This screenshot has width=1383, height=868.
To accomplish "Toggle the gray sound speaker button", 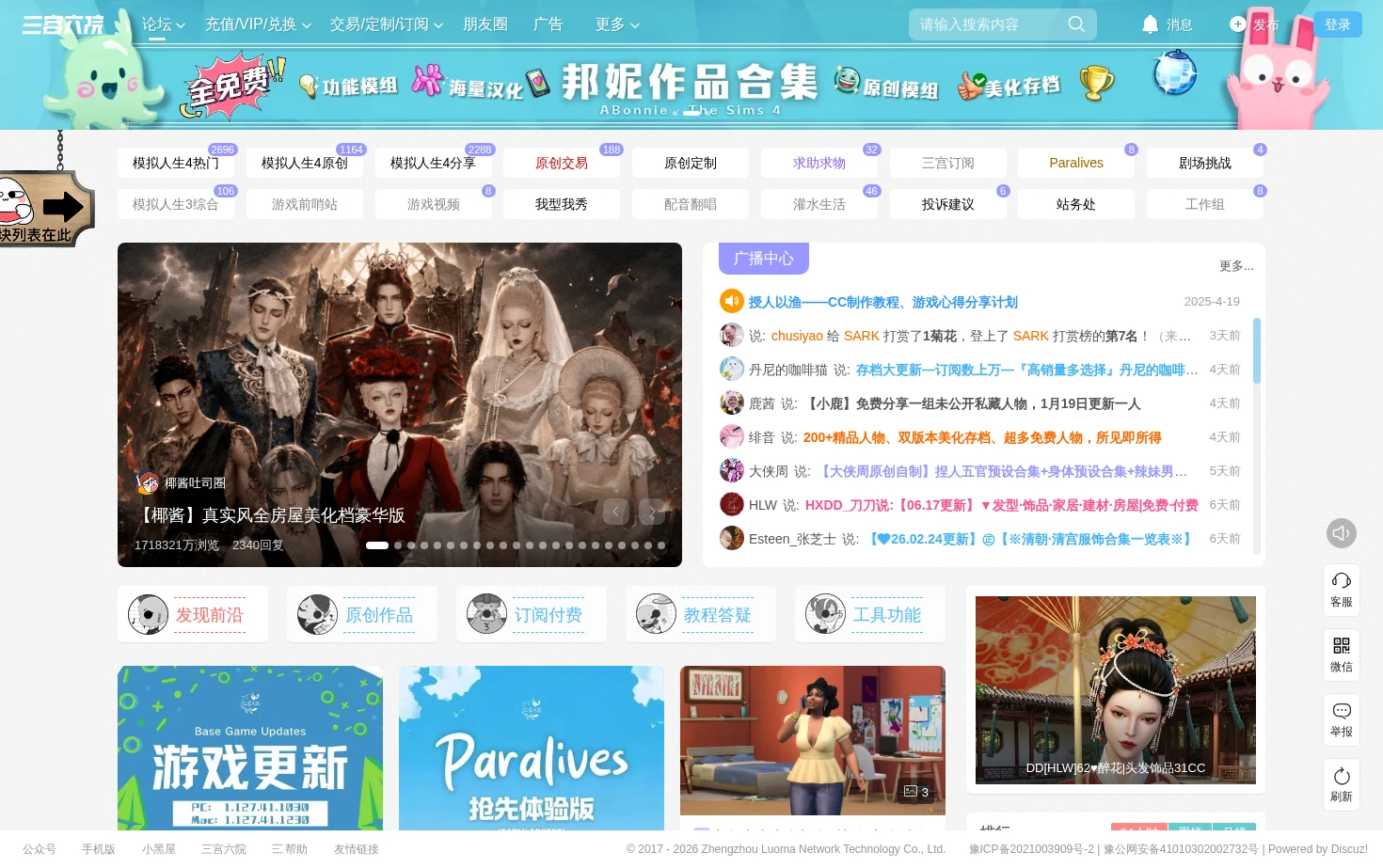I will pyautogui.click(x=1342, y=533).
